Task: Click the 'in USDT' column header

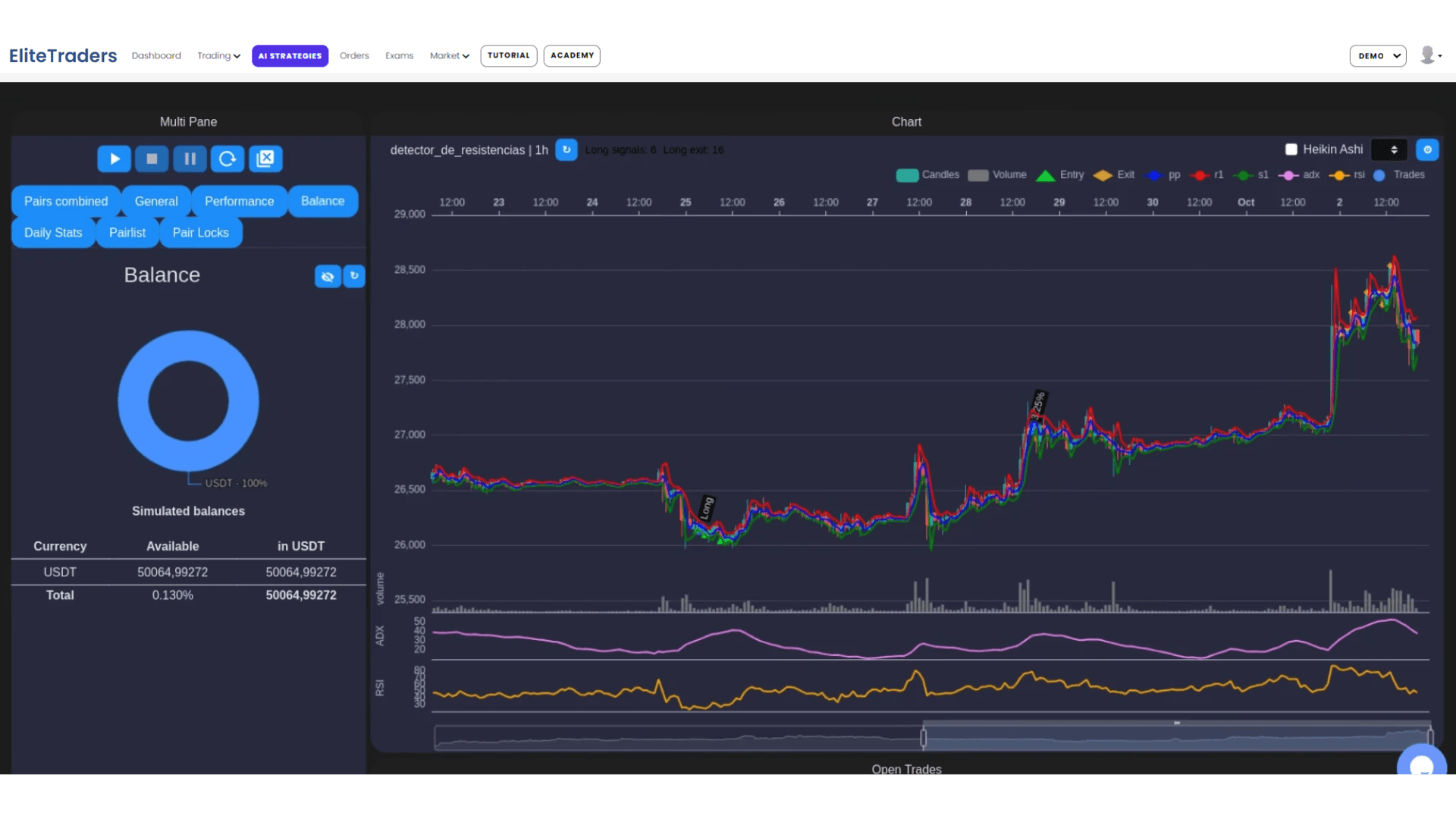Action: 300,546
